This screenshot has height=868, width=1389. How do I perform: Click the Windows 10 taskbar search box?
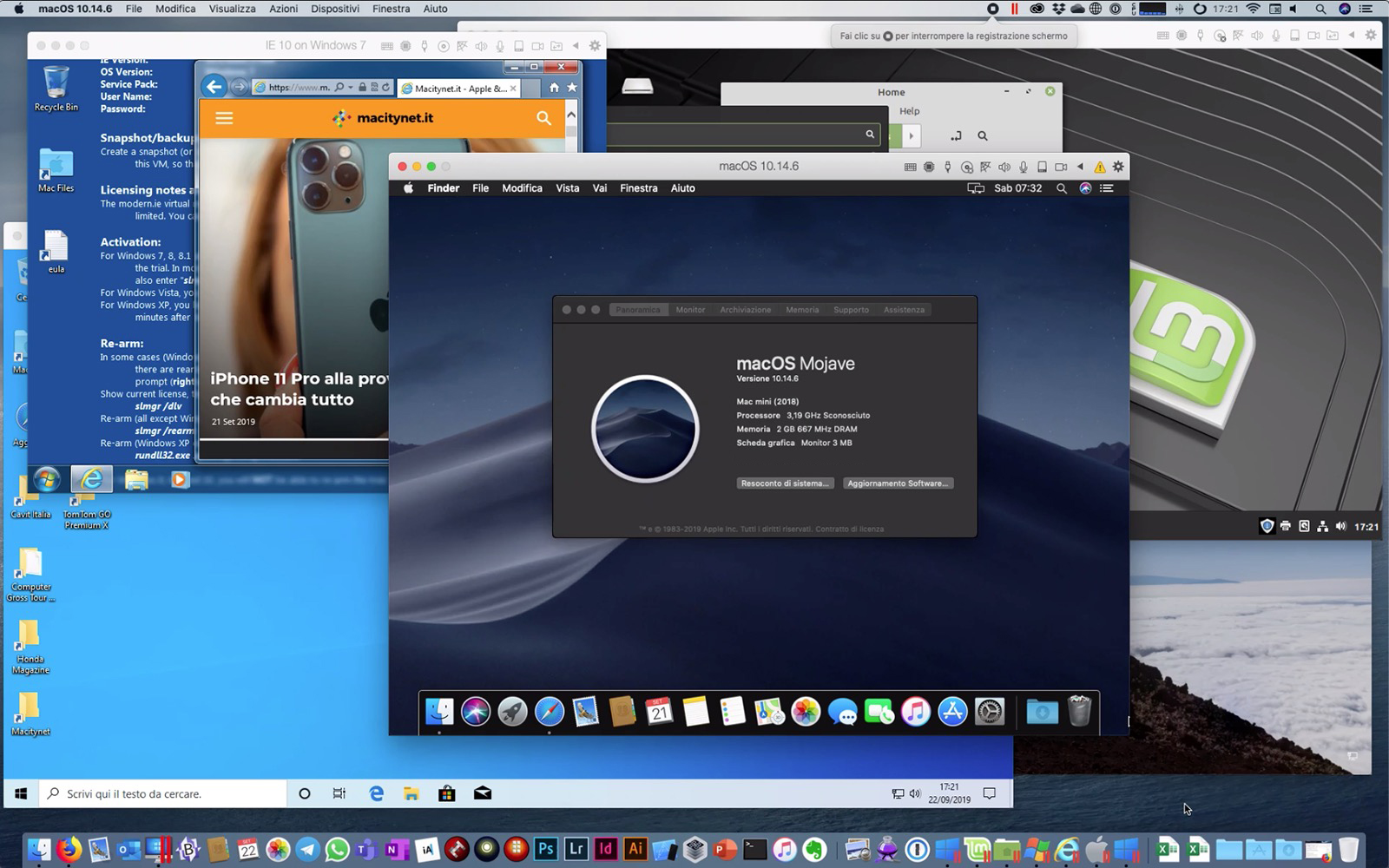click(x=165, y=793)
